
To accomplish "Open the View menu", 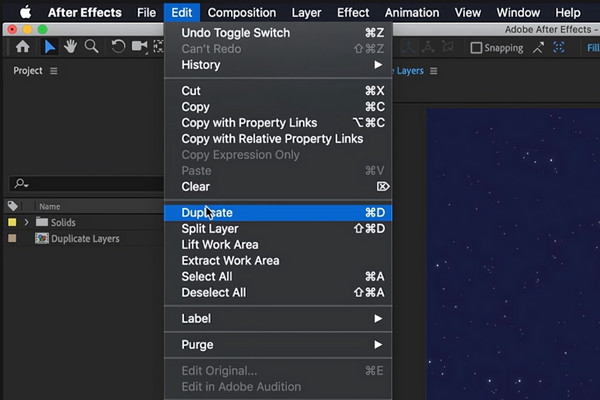I will point(468,13).
